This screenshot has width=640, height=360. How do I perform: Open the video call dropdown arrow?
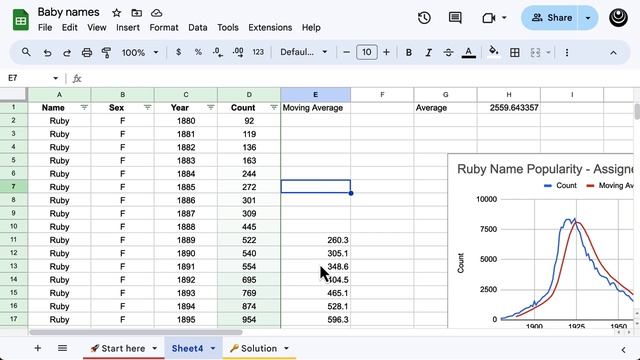[x=504, y=18]
